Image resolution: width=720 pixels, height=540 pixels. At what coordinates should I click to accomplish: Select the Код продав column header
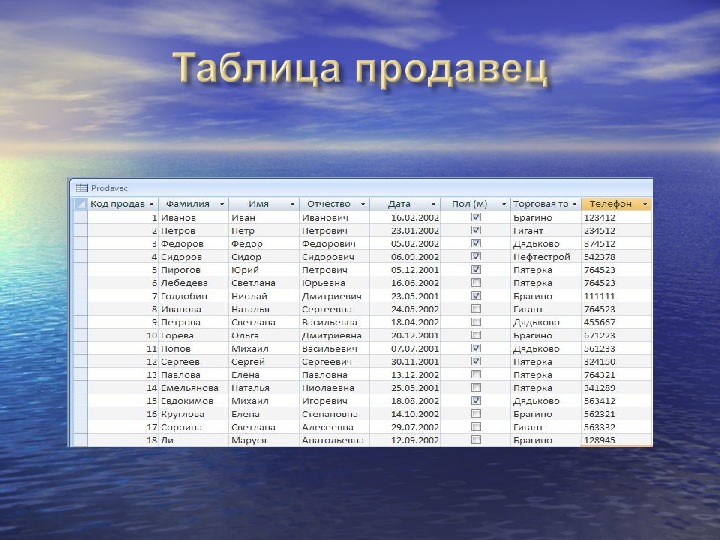(x=123, y=204)
